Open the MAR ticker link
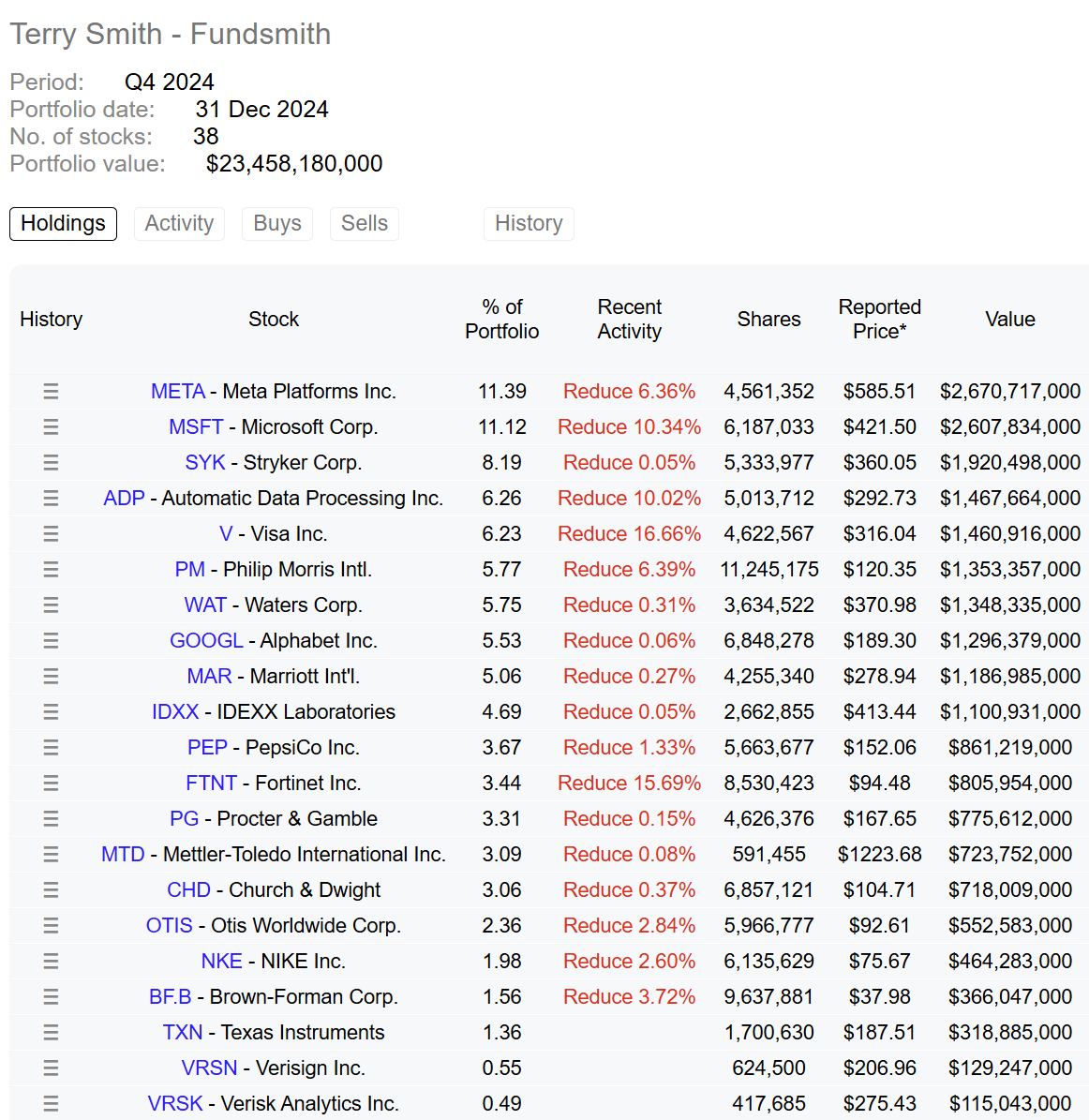1089x1120 pixels. (209, 677)
